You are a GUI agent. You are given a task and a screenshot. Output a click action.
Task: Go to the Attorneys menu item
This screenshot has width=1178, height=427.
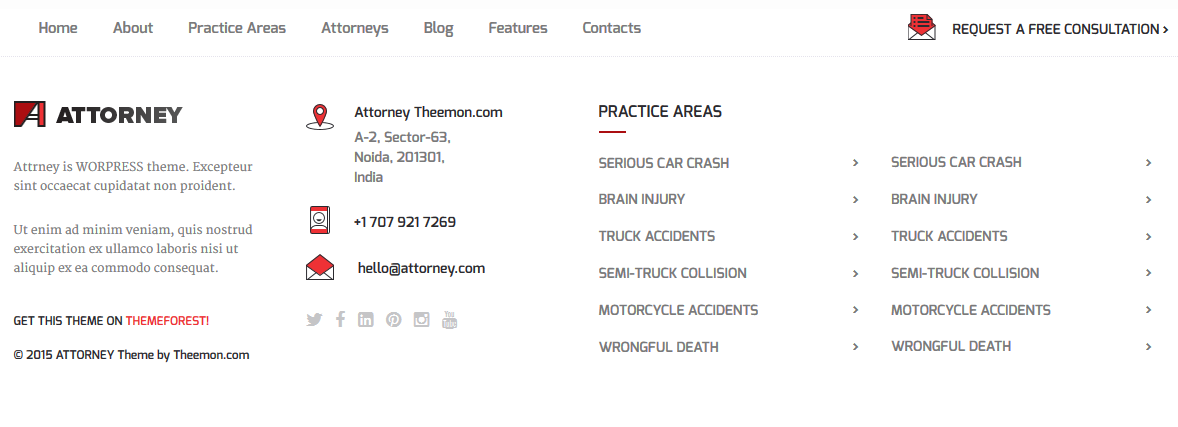tap(355, 28)
